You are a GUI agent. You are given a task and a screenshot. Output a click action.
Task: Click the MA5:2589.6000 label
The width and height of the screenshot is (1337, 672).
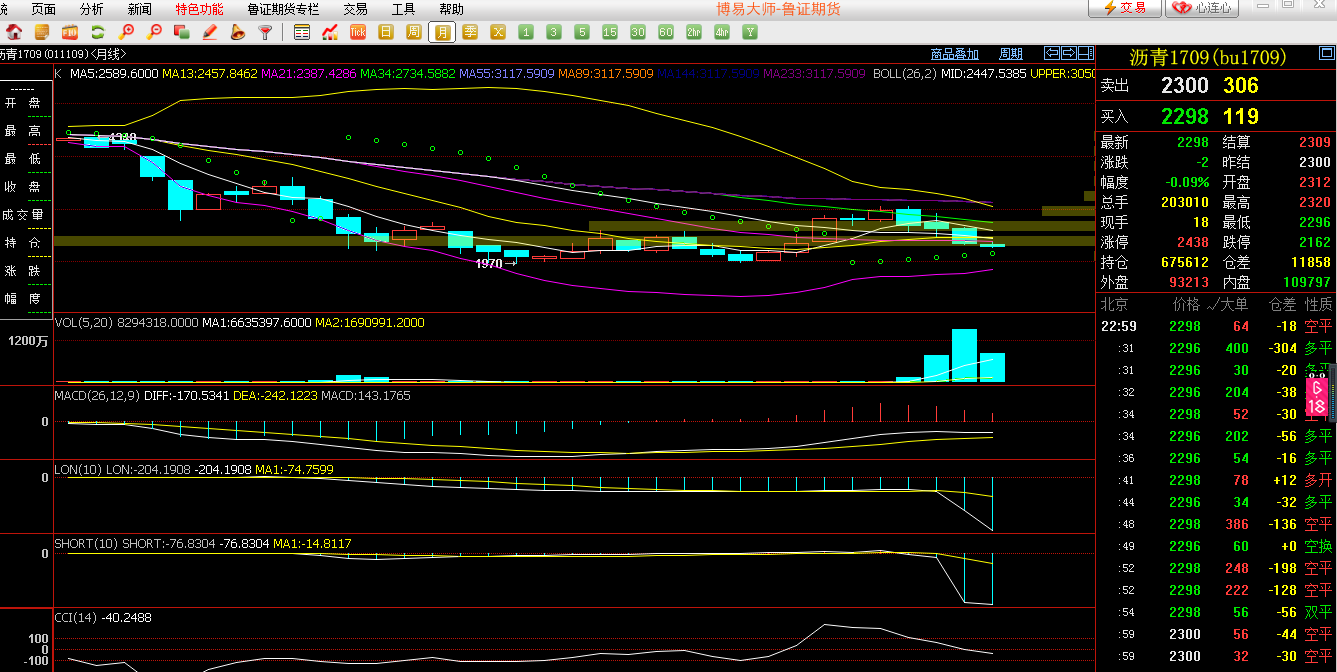(114, 74)
